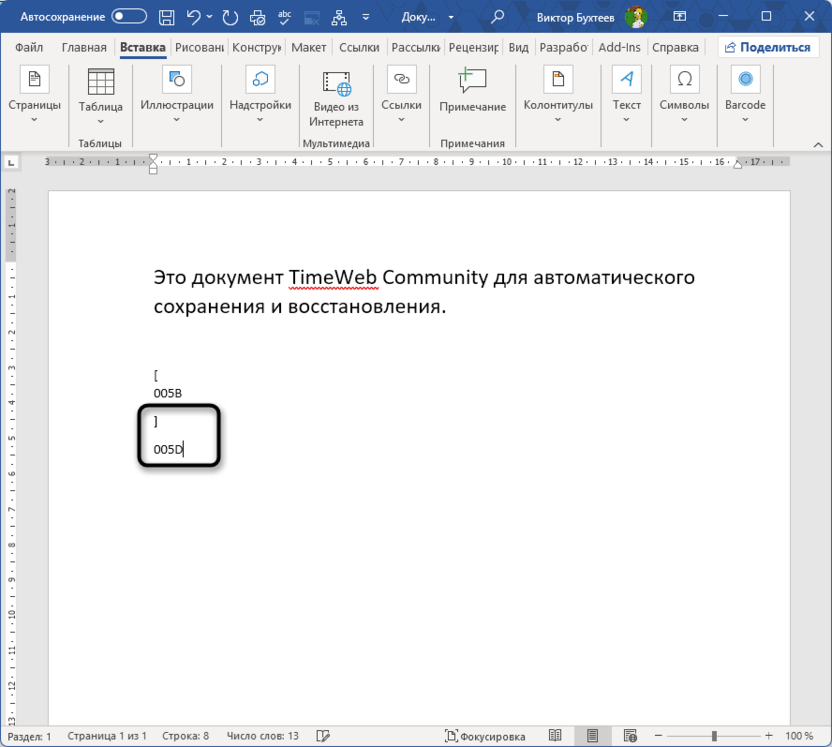Click Строка: 8 in status bar
The width and height of the screenshot is (832, 747).
pyautogui.click(x=185, y=736)
